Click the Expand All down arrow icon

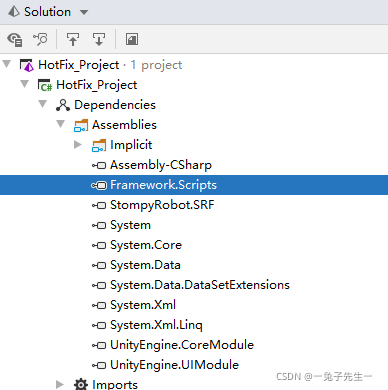coord(99,39)
